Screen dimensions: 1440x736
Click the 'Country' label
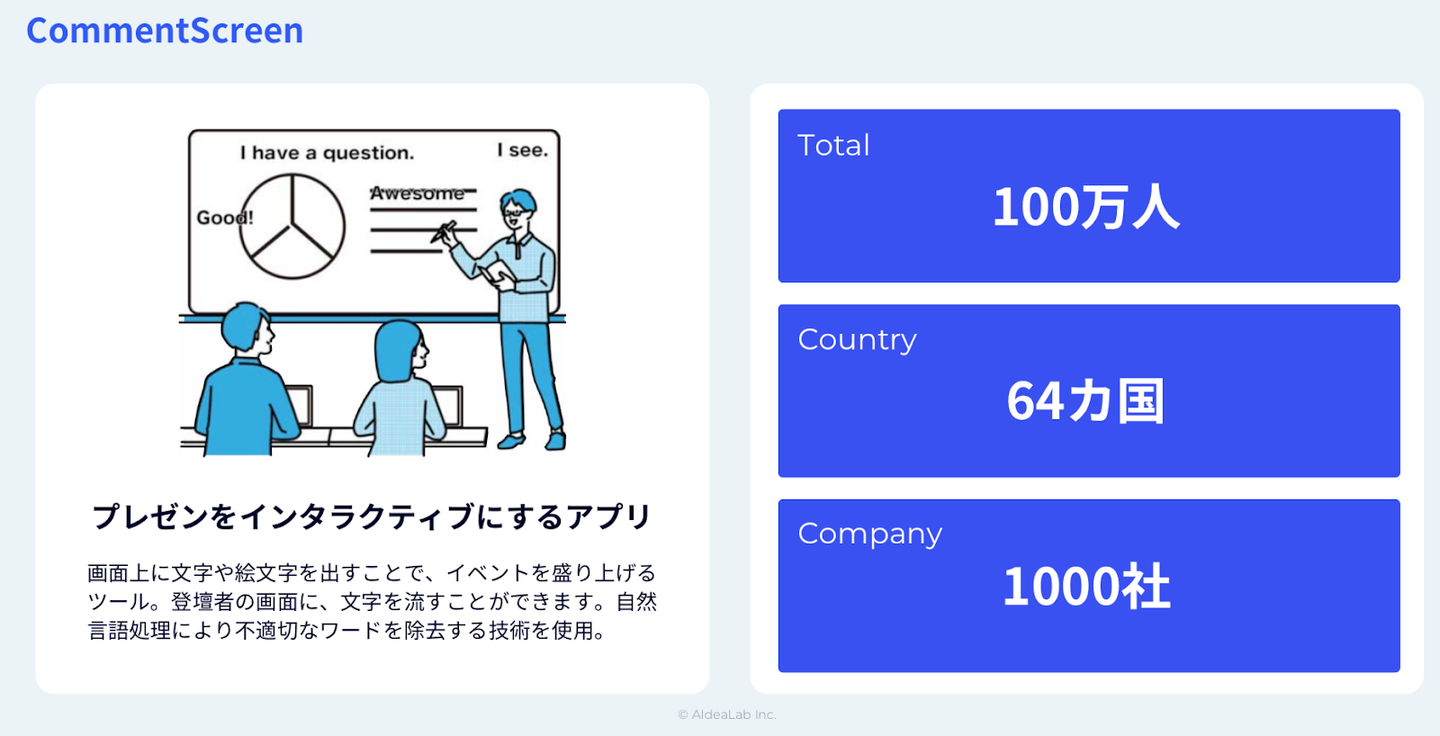[857, 340]
